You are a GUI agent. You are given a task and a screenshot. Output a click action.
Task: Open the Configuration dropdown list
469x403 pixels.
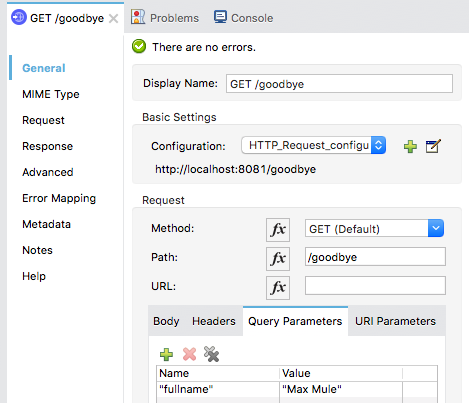(x=378, y=145)
